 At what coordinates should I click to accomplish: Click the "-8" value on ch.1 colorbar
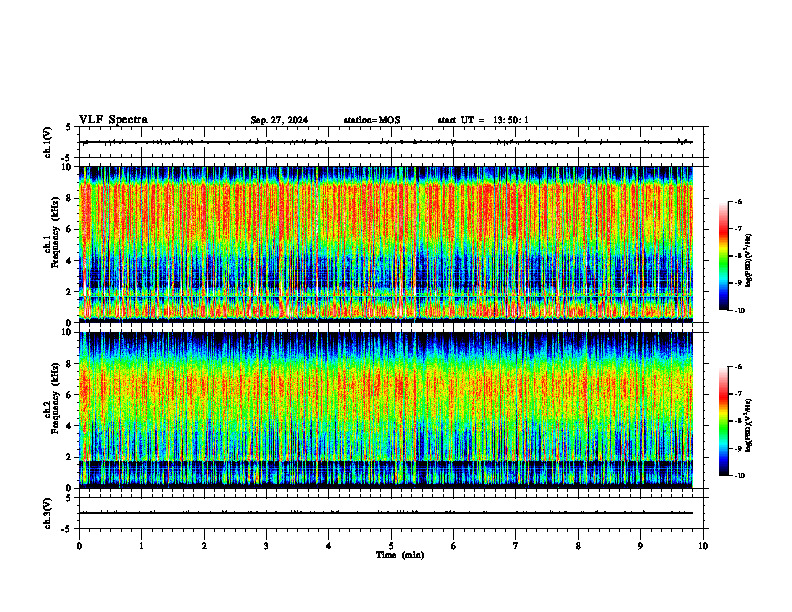[738, 256]
